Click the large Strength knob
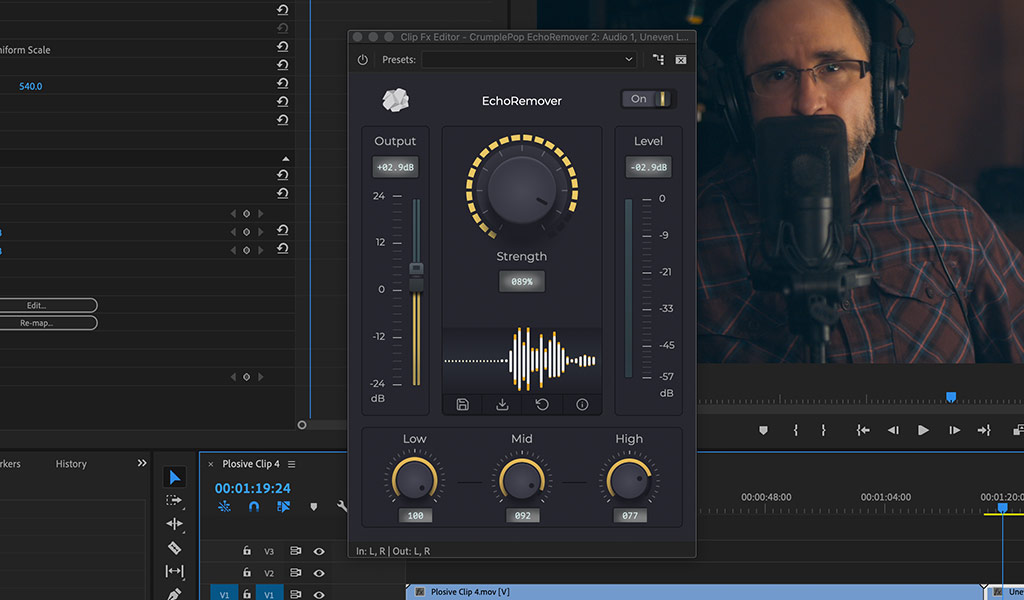The height and width of the screenshot is (600, 1024). click(522, 189)
